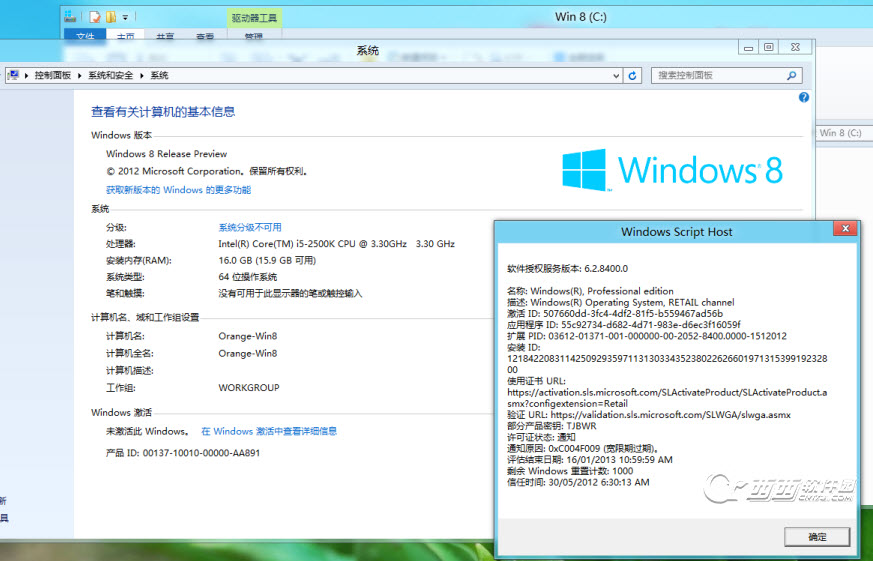This screenshot has width=873, height=561.
Task: Click the 系统分级不可用 link
Action: 250,227
